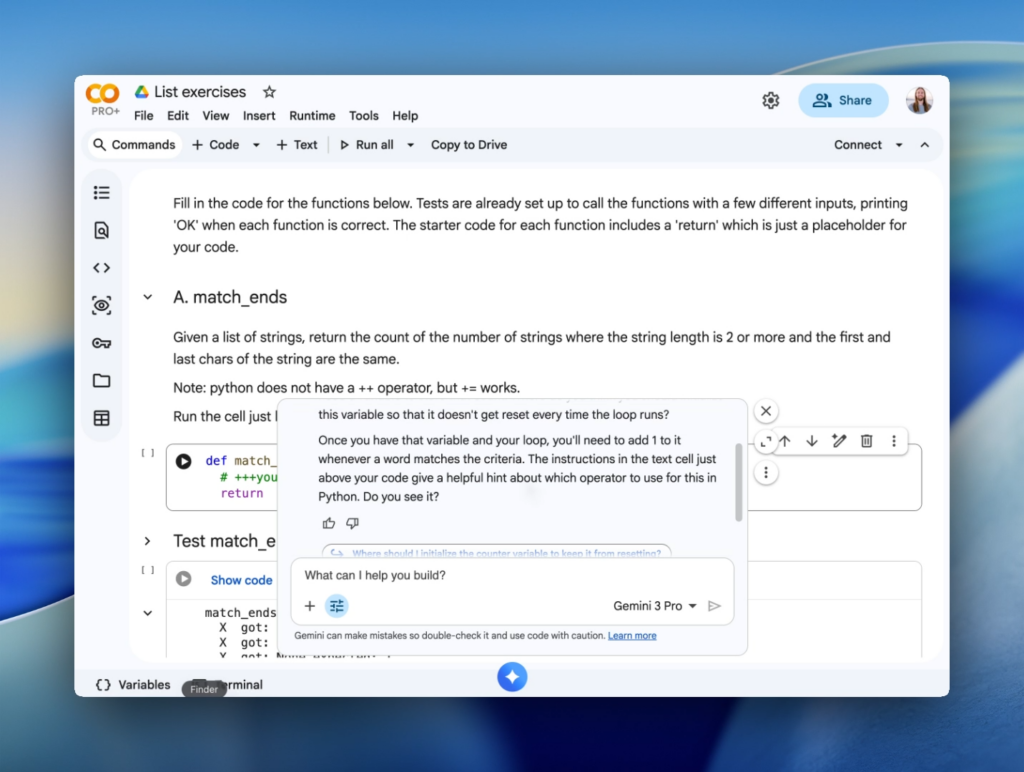1024x772 pixels.
Task: Give the Gemini response a thumbs up
Action: (329, 523)
